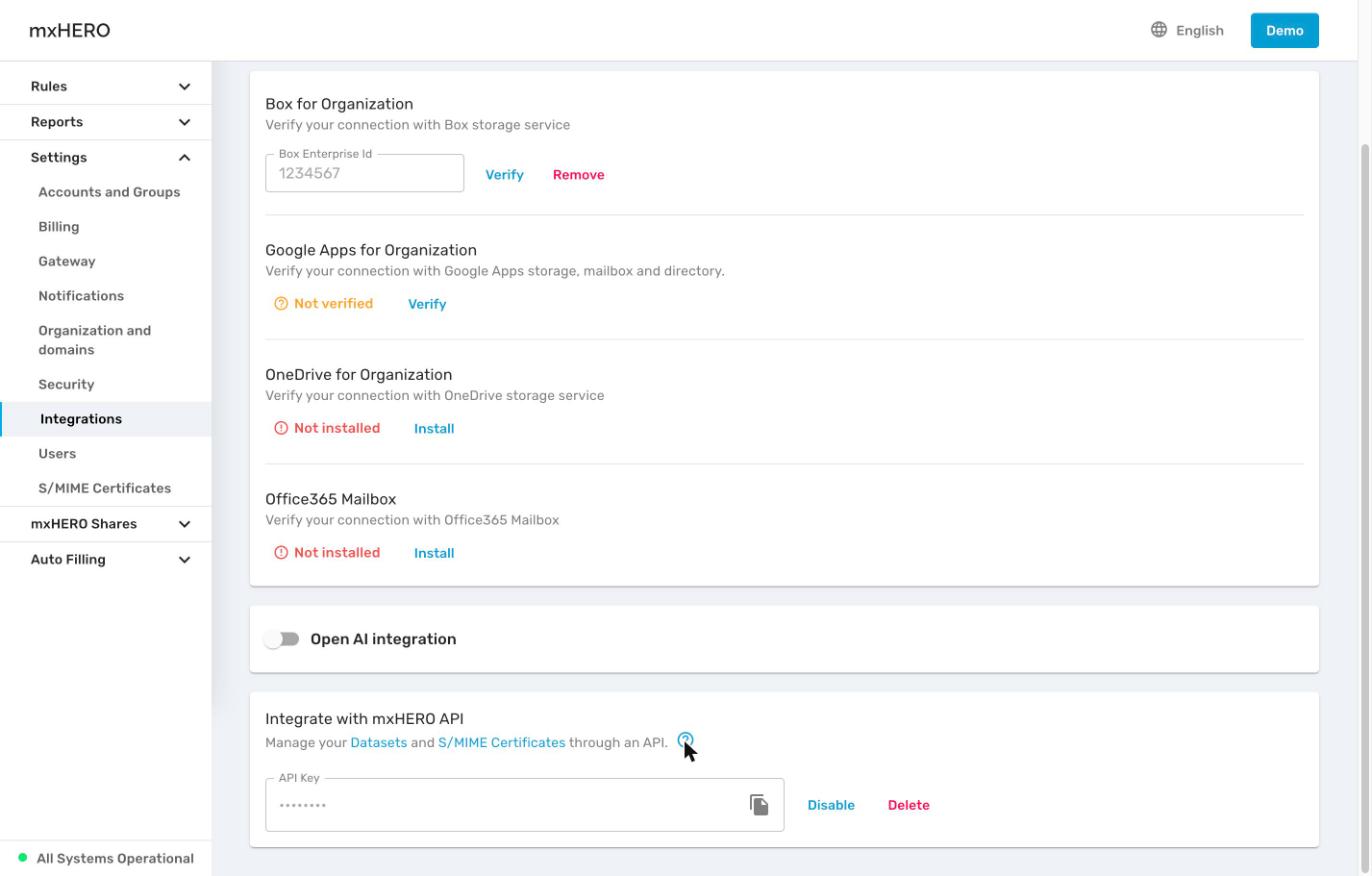Open the Gateway settings page
Image resolution: width=1372 pixels, height=876 pixels.
[x=67, y=261]
